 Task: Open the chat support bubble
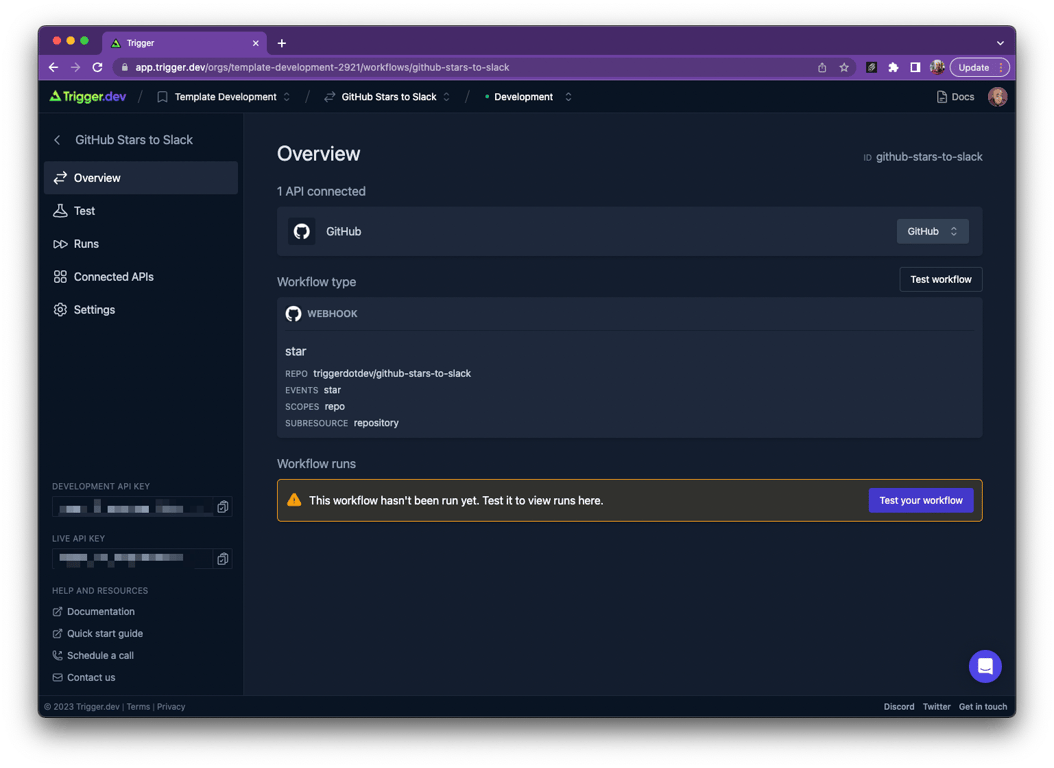click(985, 666)
